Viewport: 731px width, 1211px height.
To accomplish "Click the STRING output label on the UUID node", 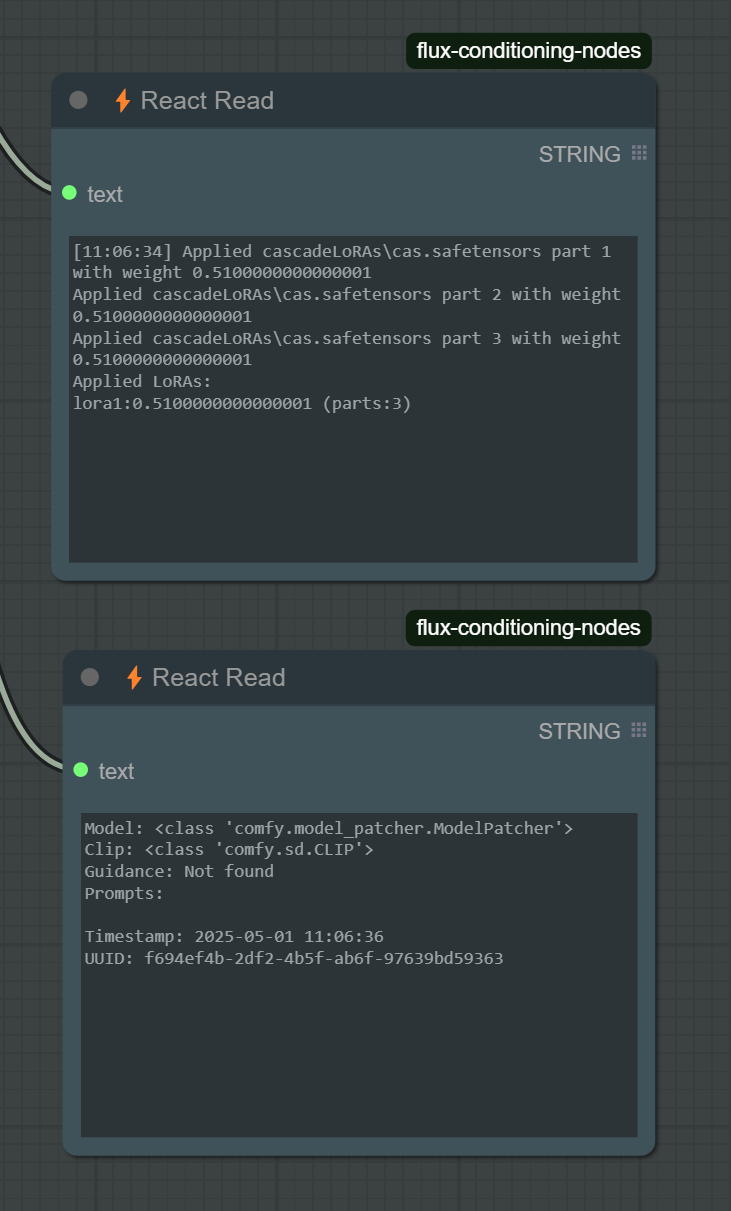I will 580,731.
